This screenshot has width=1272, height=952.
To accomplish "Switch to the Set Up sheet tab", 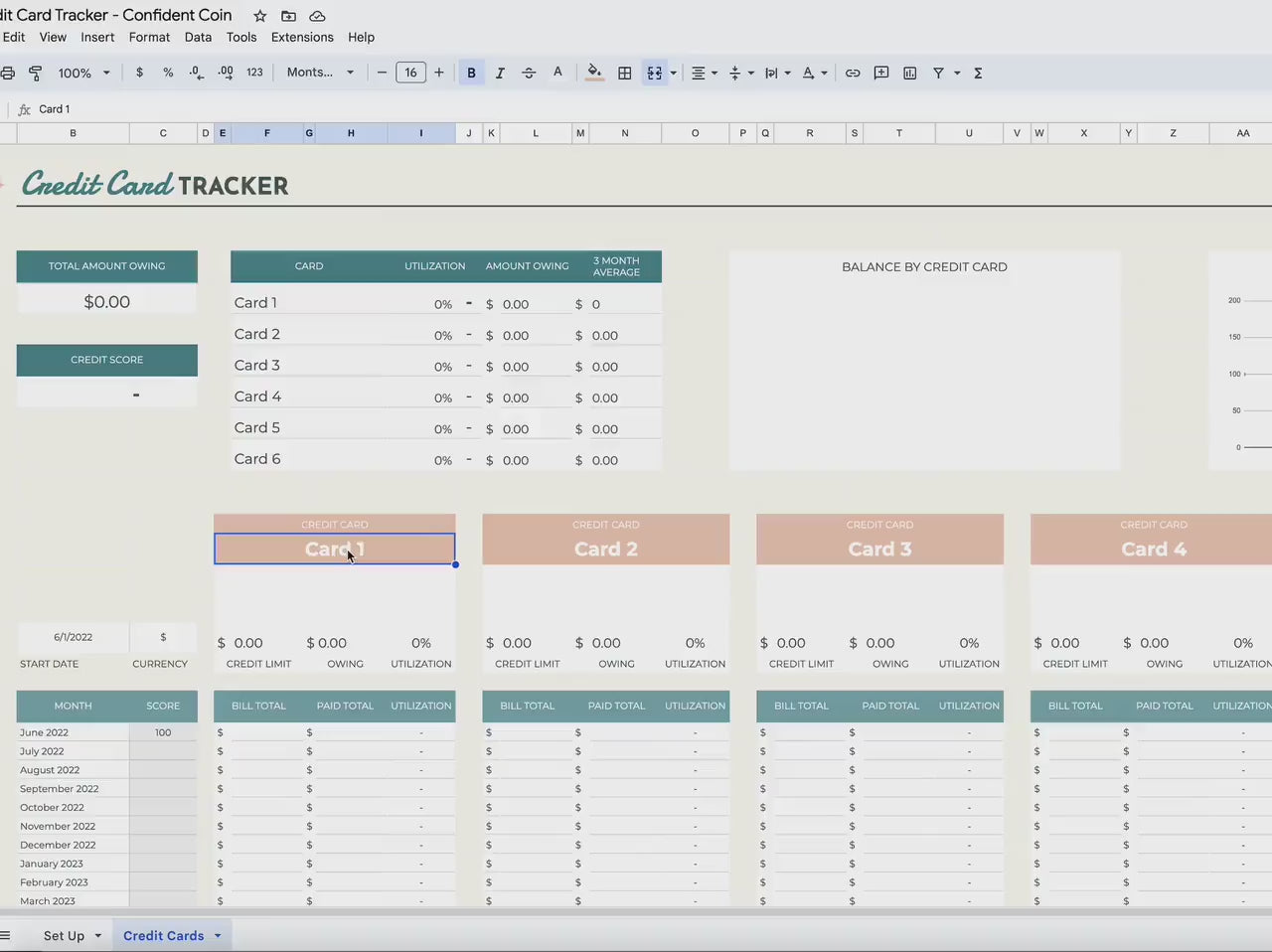I will pos(64,936).
